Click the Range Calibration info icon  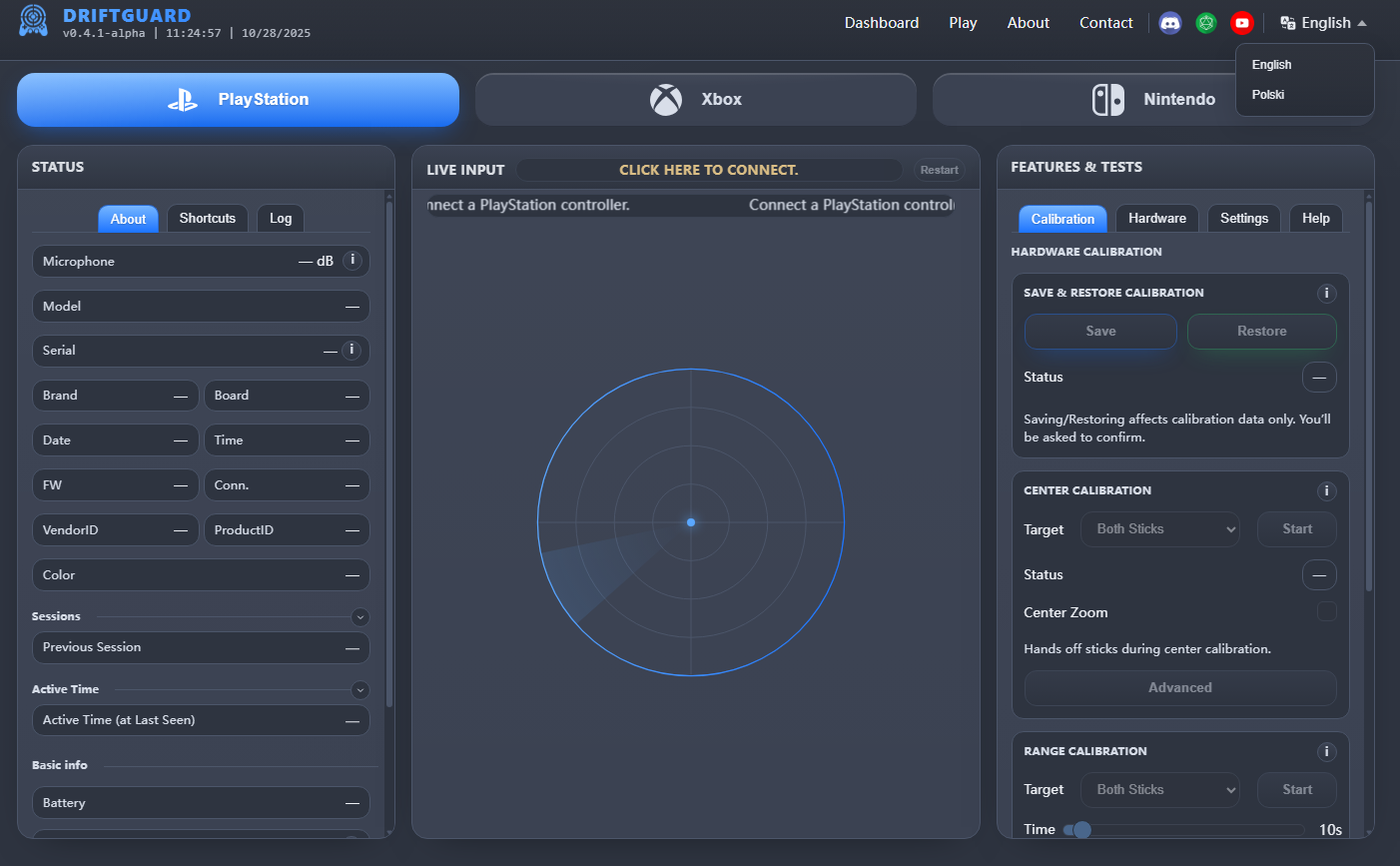pyautogui.click(x=1326, y=752)
